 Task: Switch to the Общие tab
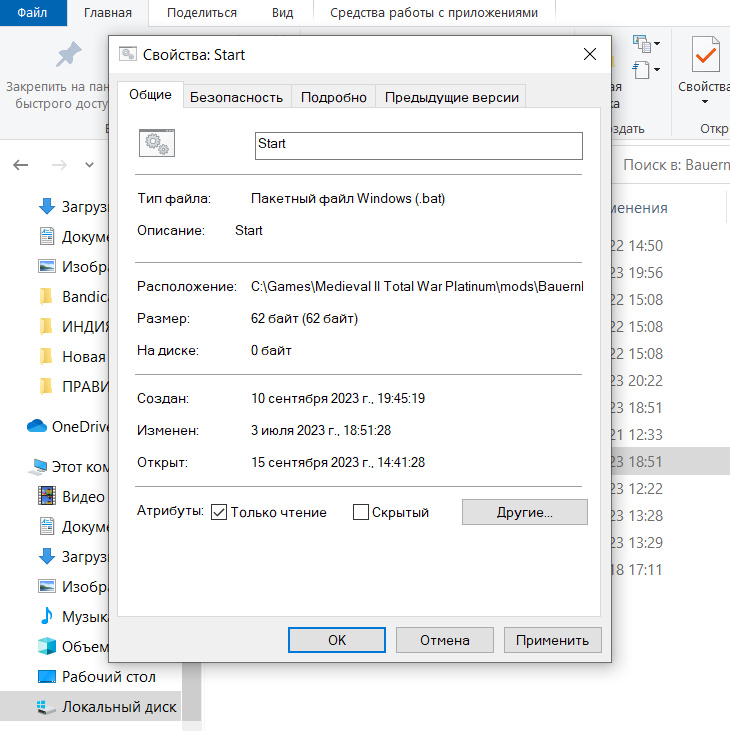coord(150,95)
